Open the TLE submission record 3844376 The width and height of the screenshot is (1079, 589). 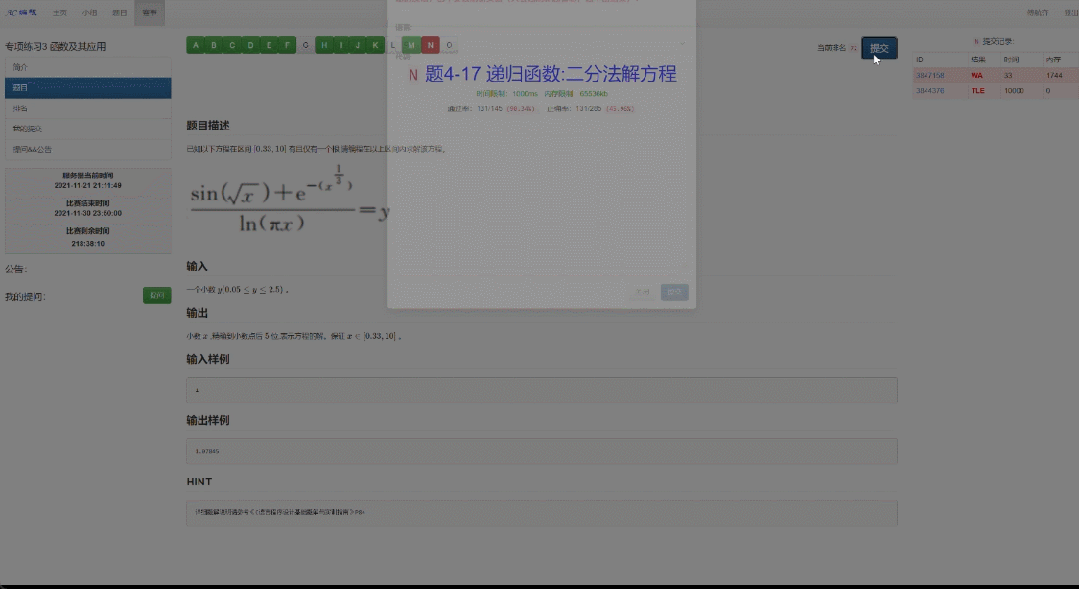(931, 91)
